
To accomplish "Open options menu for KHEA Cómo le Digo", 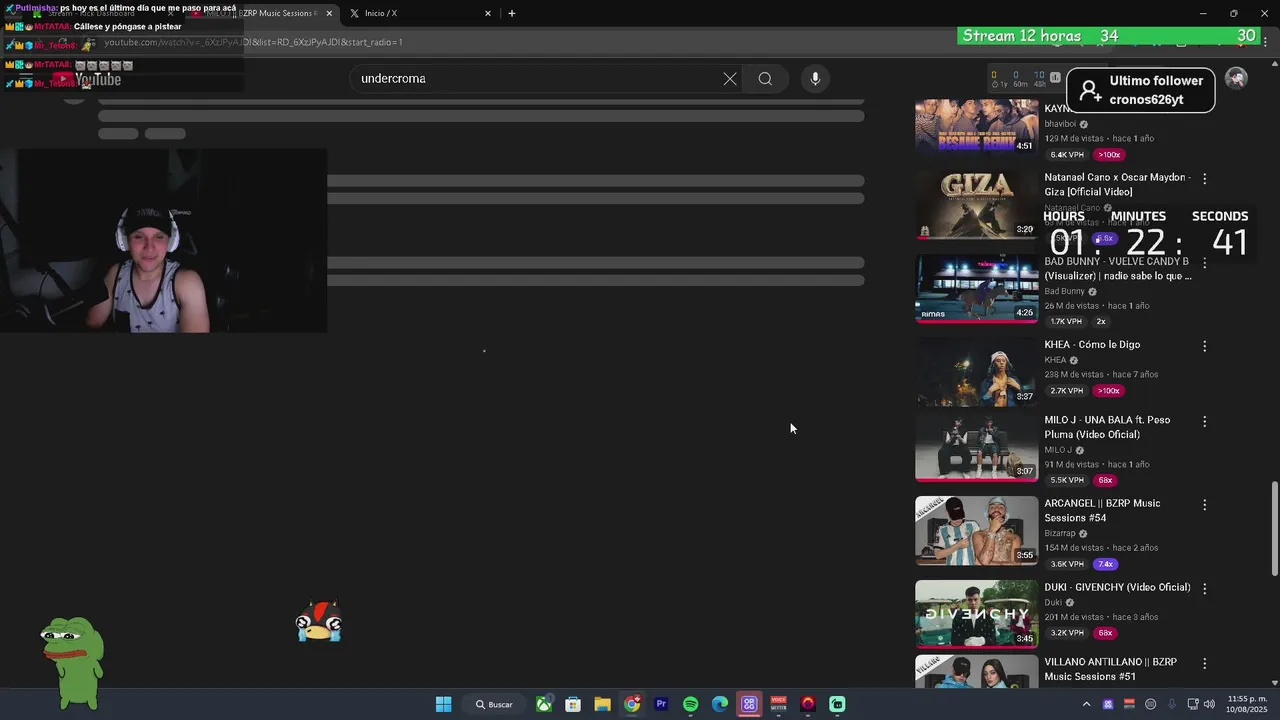I will 1204,346.
